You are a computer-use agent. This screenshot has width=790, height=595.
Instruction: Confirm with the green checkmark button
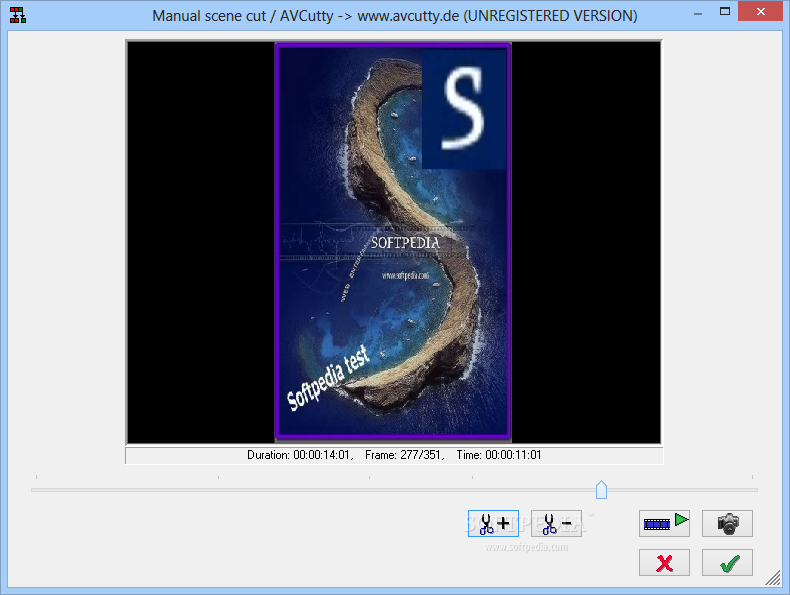[x=728, y=563]
